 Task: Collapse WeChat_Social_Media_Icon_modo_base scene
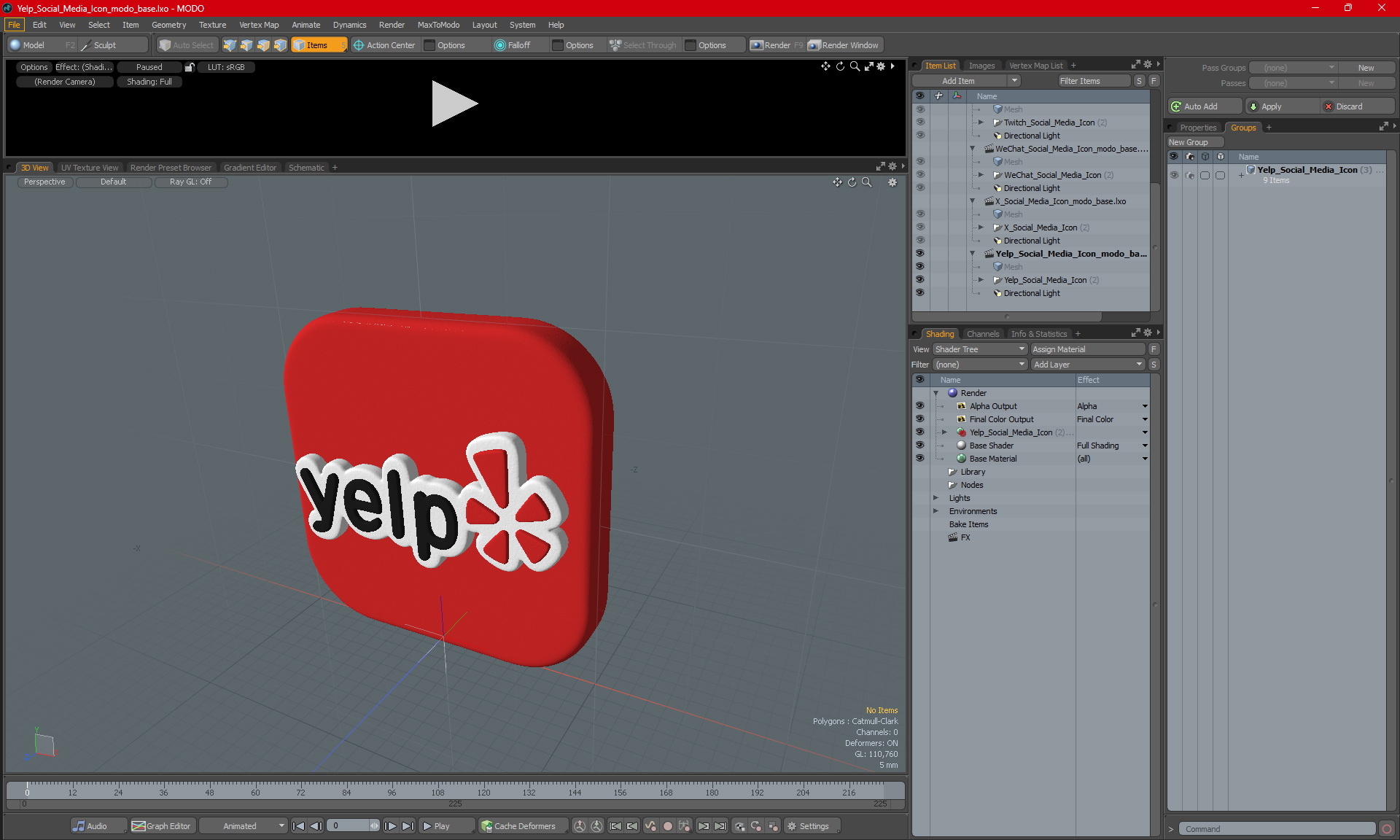click(x=972, y=149)
